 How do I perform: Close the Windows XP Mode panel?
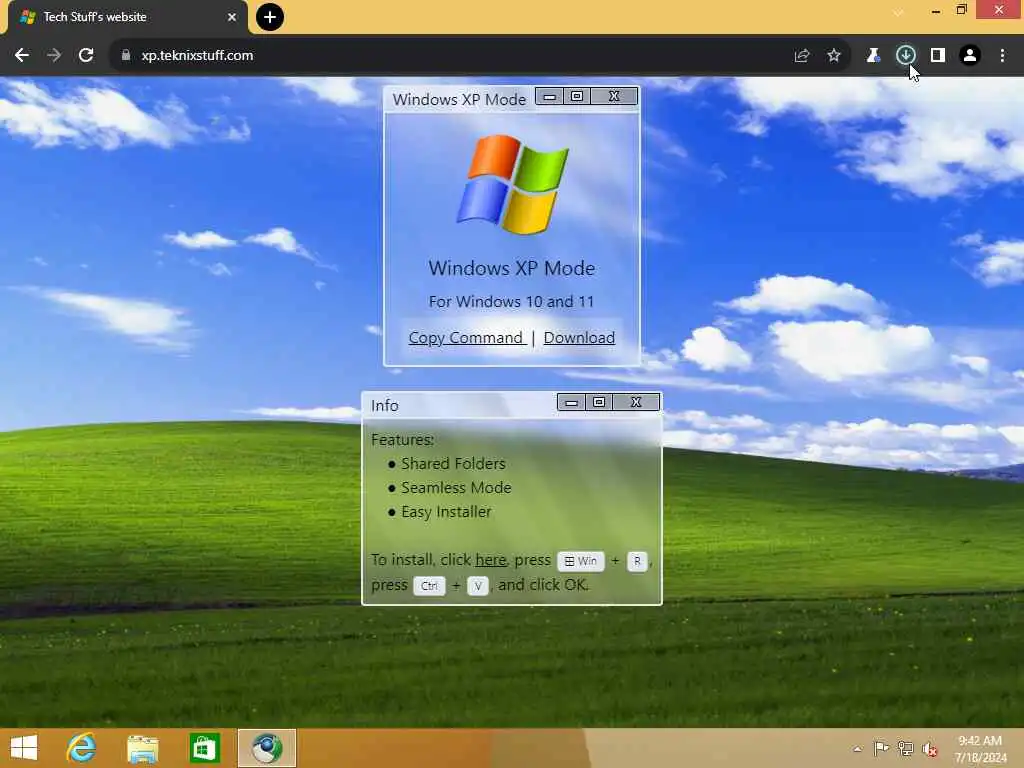coord(614,97)
